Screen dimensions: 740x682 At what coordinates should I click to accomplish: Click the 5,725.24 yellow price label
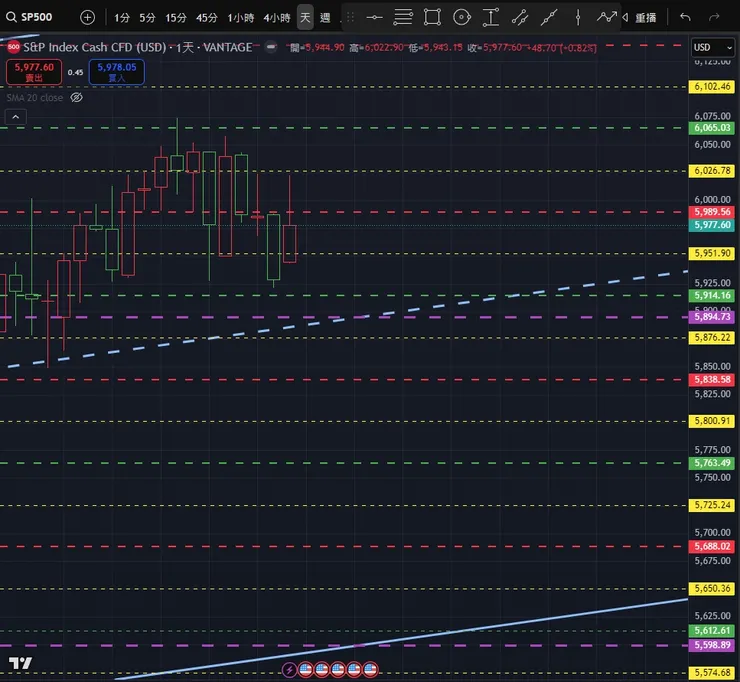click(x=712, y=505)
